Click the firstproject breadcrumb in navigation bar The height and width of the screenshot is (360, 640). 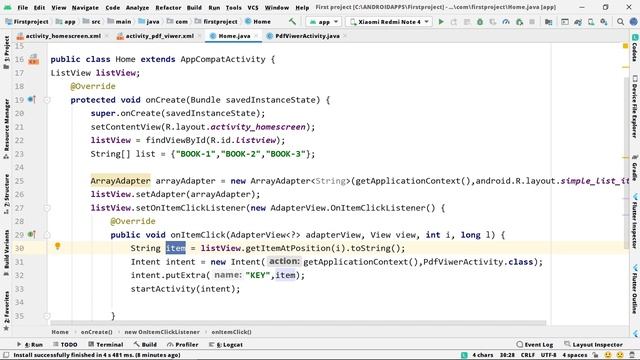coord(216,22)
